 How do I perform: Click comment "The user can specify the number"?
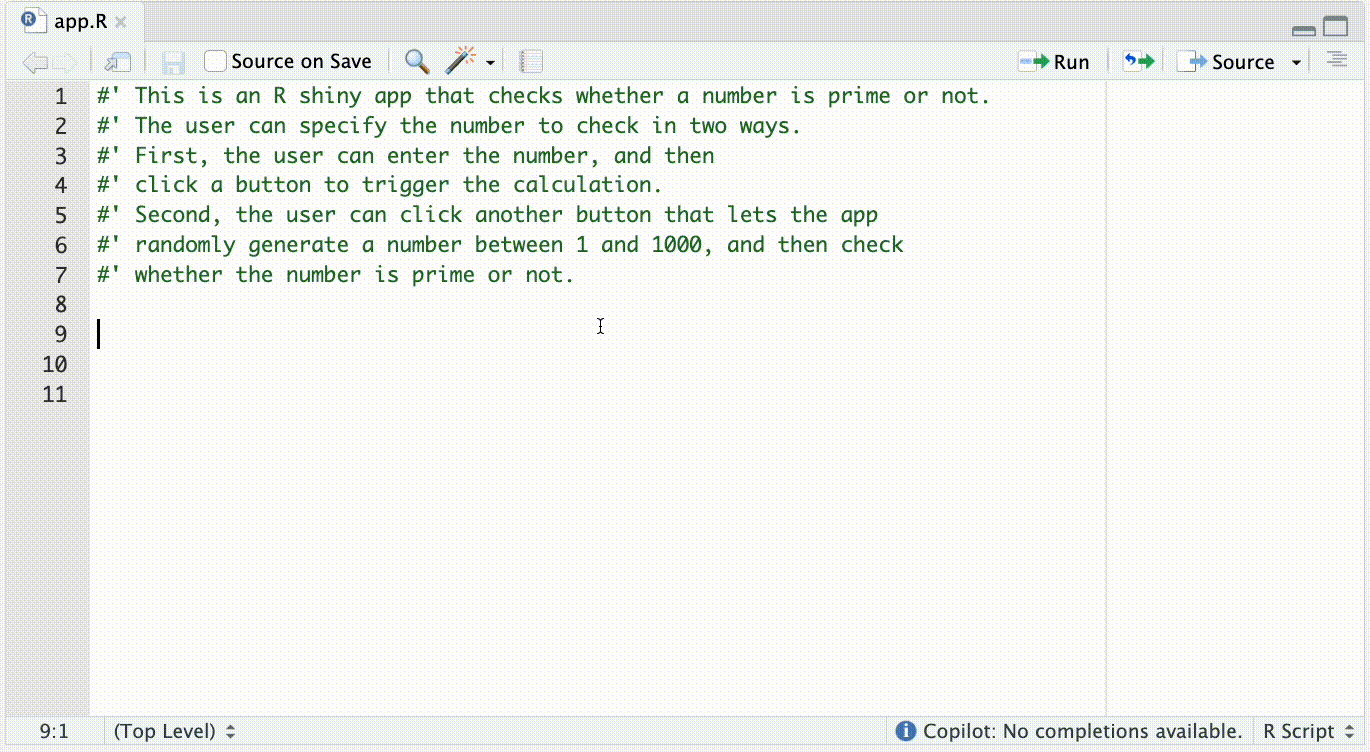(449, 126)
